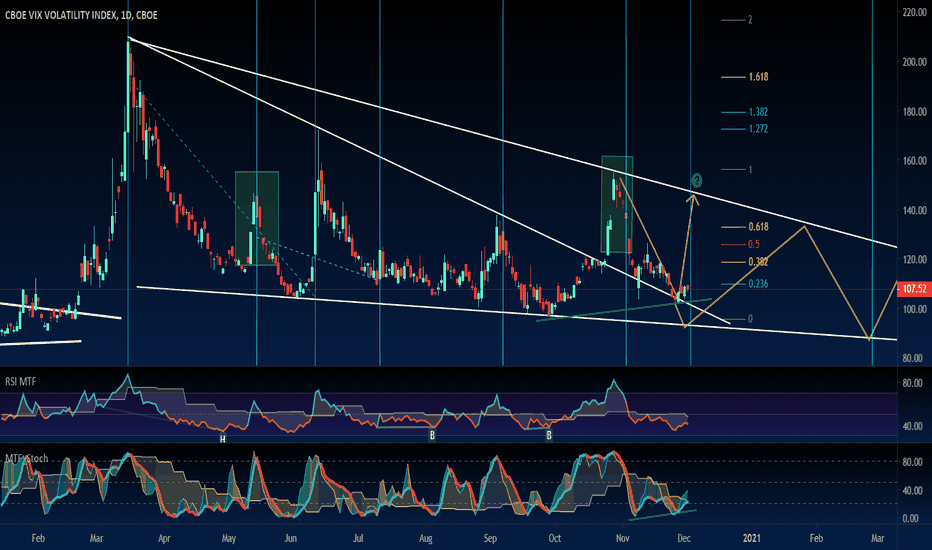Click the 120.00 price axis label
The width and height of the screenshot is (932, 550).
[914, 259]
